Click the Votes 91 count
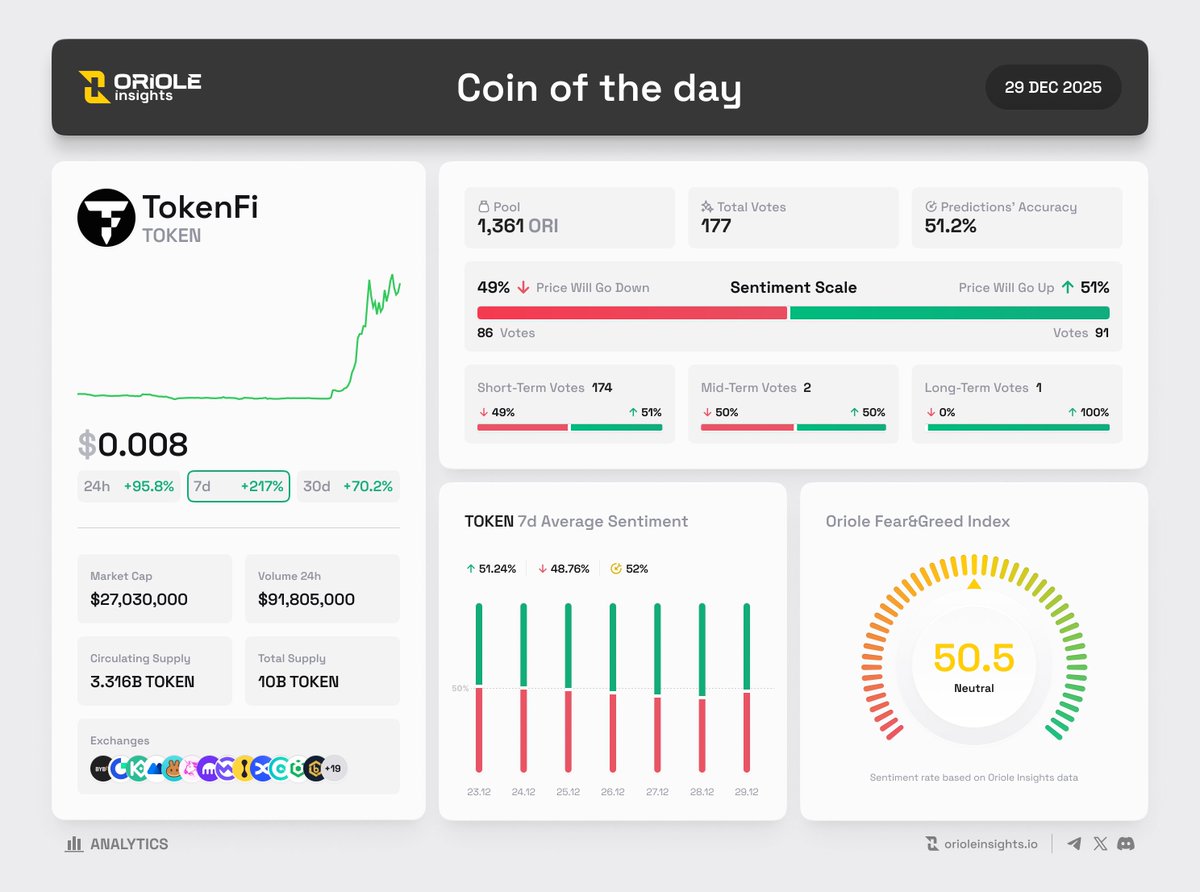 (x=1081, y=333)
